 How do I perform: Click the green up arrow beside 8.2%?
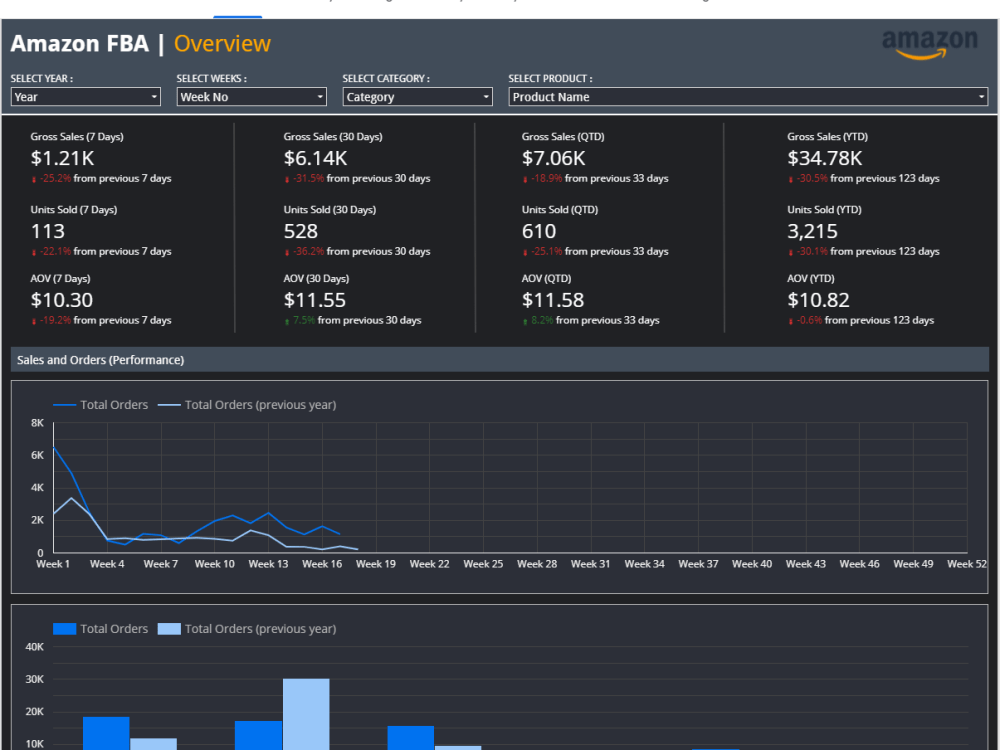[525, 321]
